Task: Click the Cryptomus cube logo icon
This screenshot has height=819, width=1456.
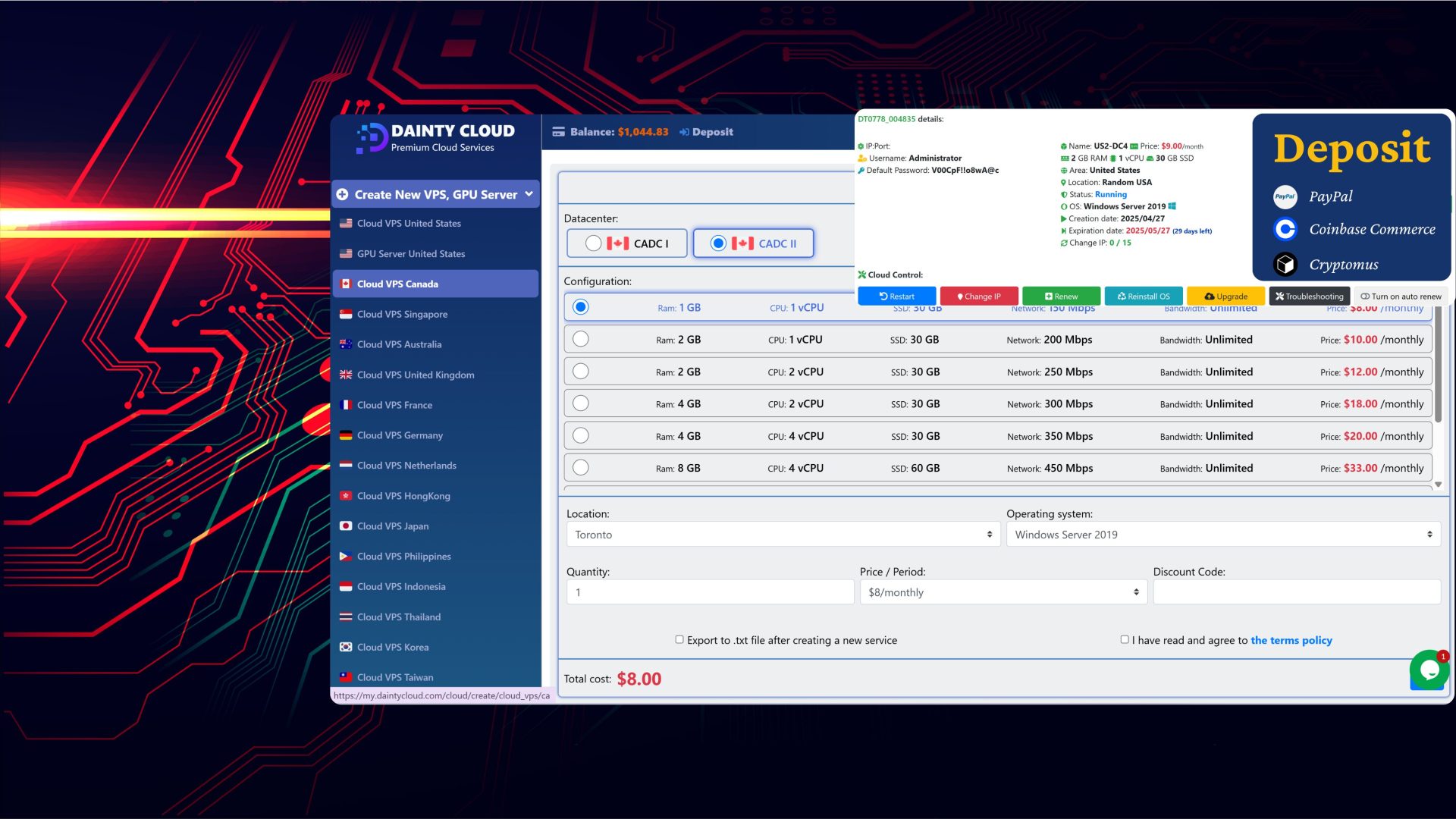Action: tap(1285, 264)
